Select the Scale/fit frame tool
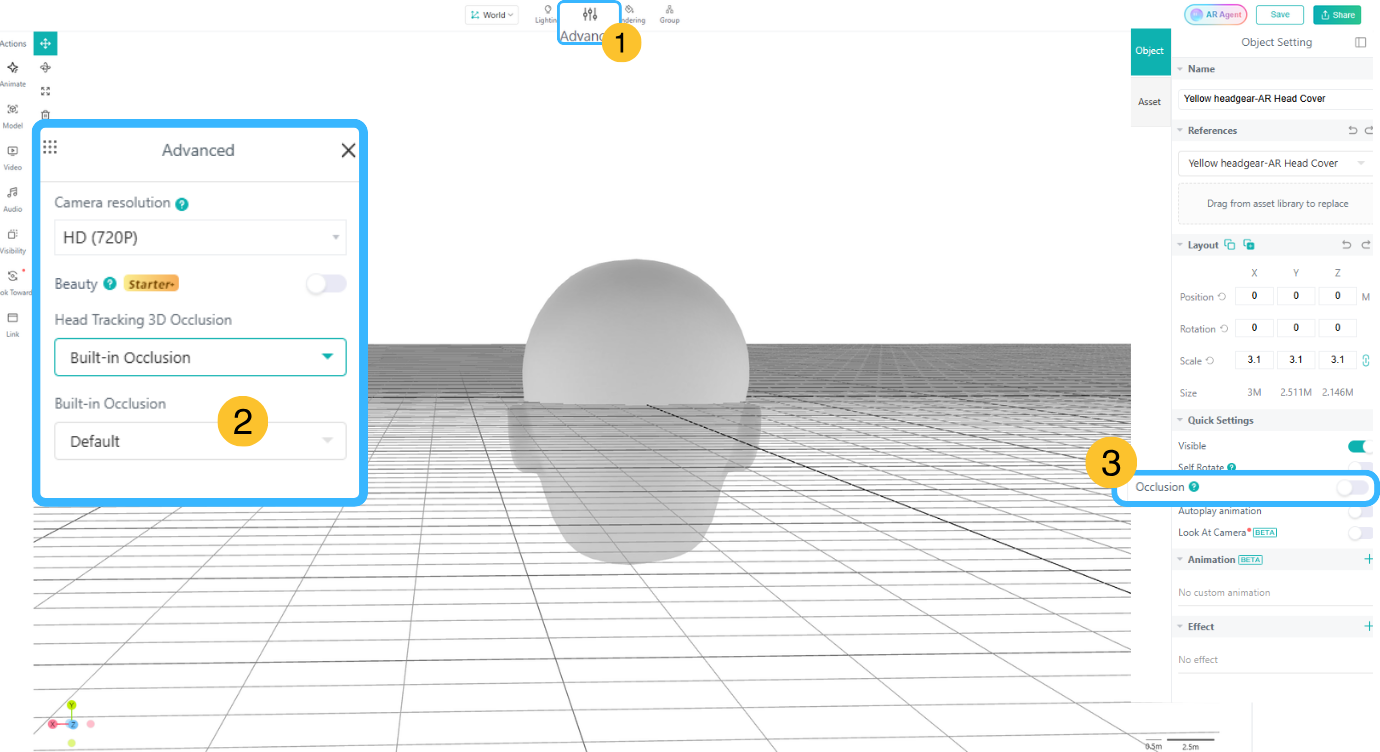This screenshot has height=752, width=1380. (45, 91)
